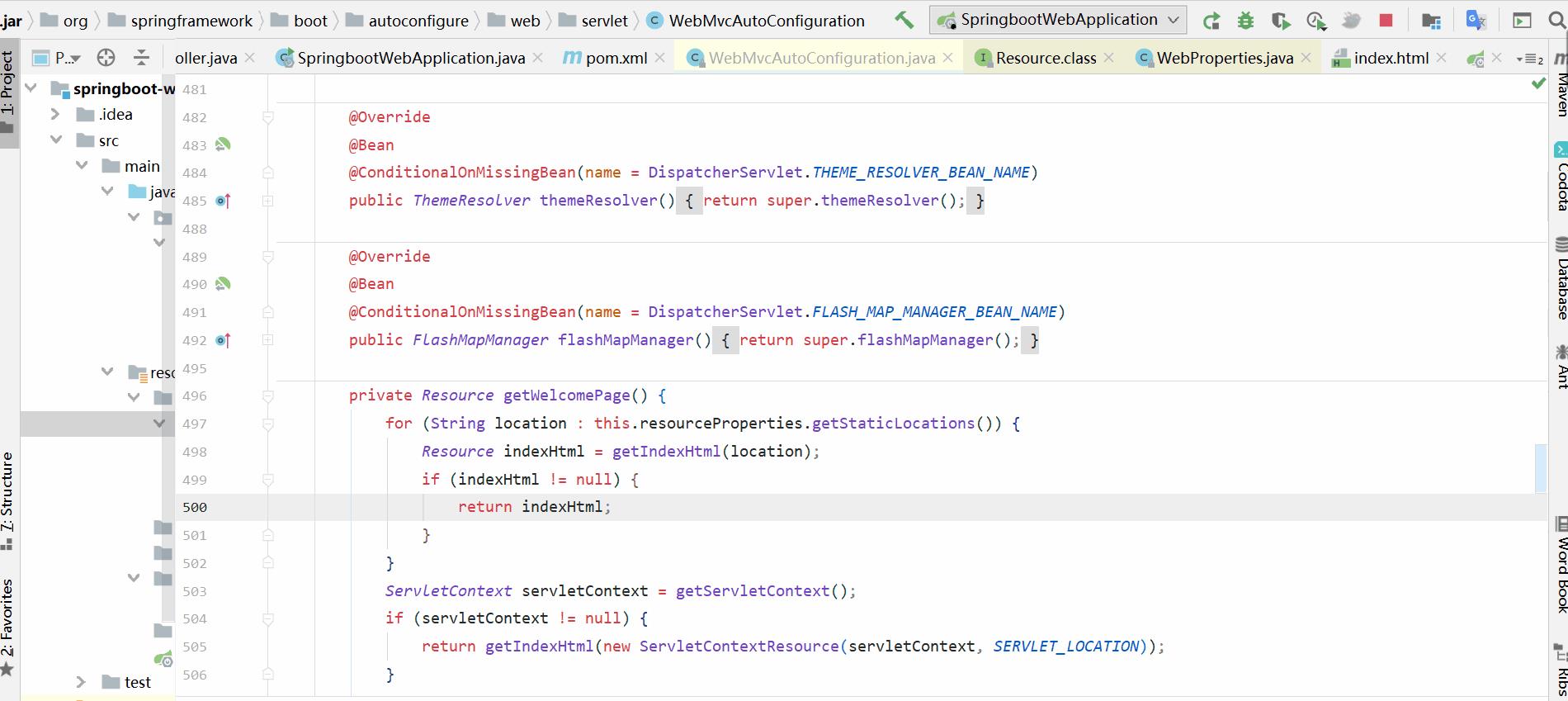Toggle the Codota tool window
The width and height of the screenshot is (1568, 701).
[x=1560, y=178]
